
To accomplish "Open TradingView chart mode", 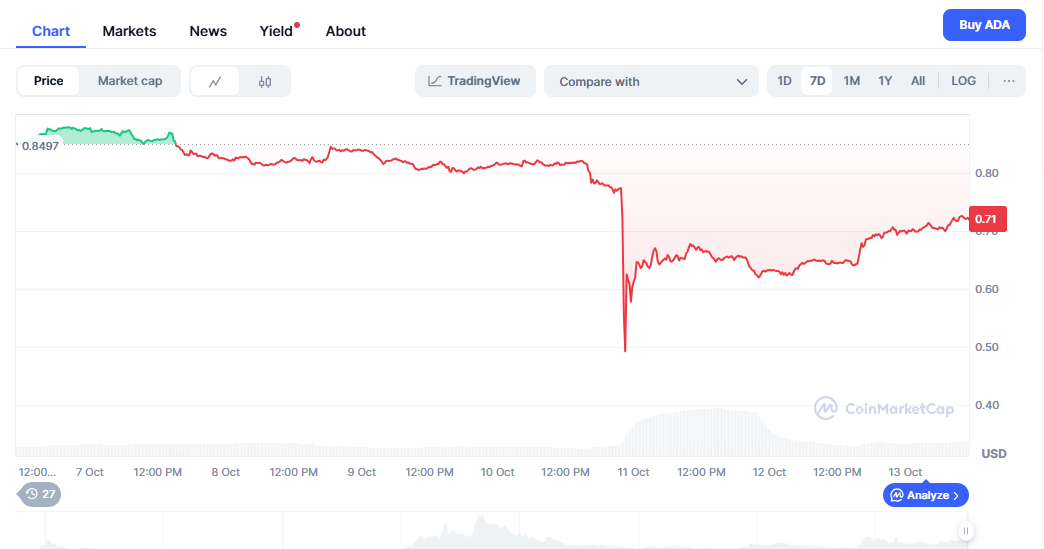I will tap(475, 81).
